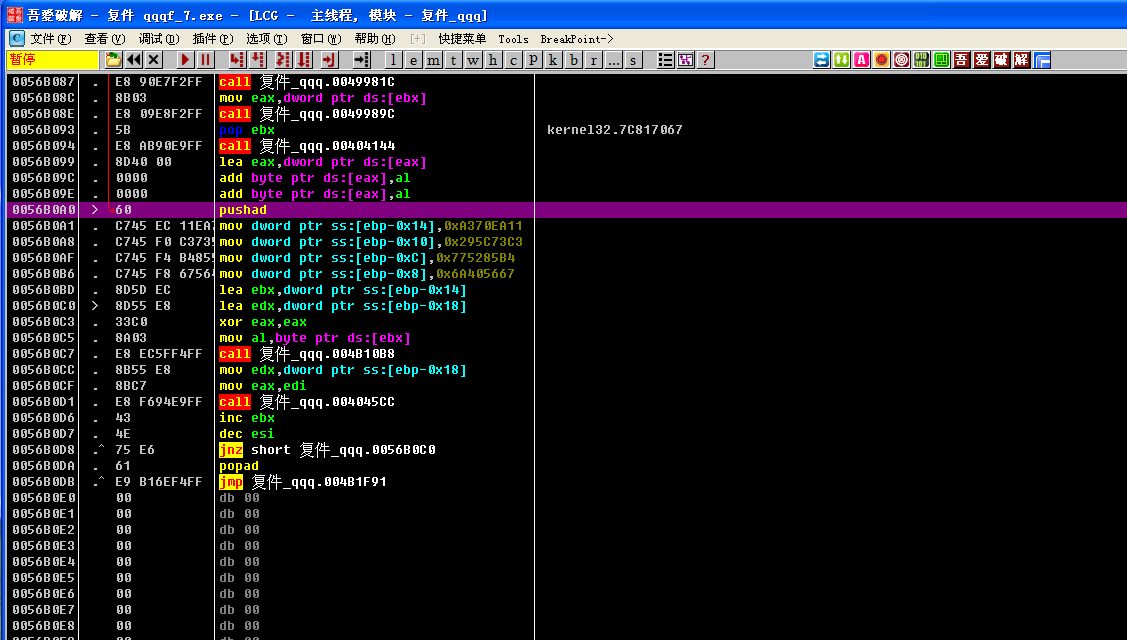The image size is (1127, 640).
Task: Click the red '爱' toolbar icon
Action: (x=982, y=60)
